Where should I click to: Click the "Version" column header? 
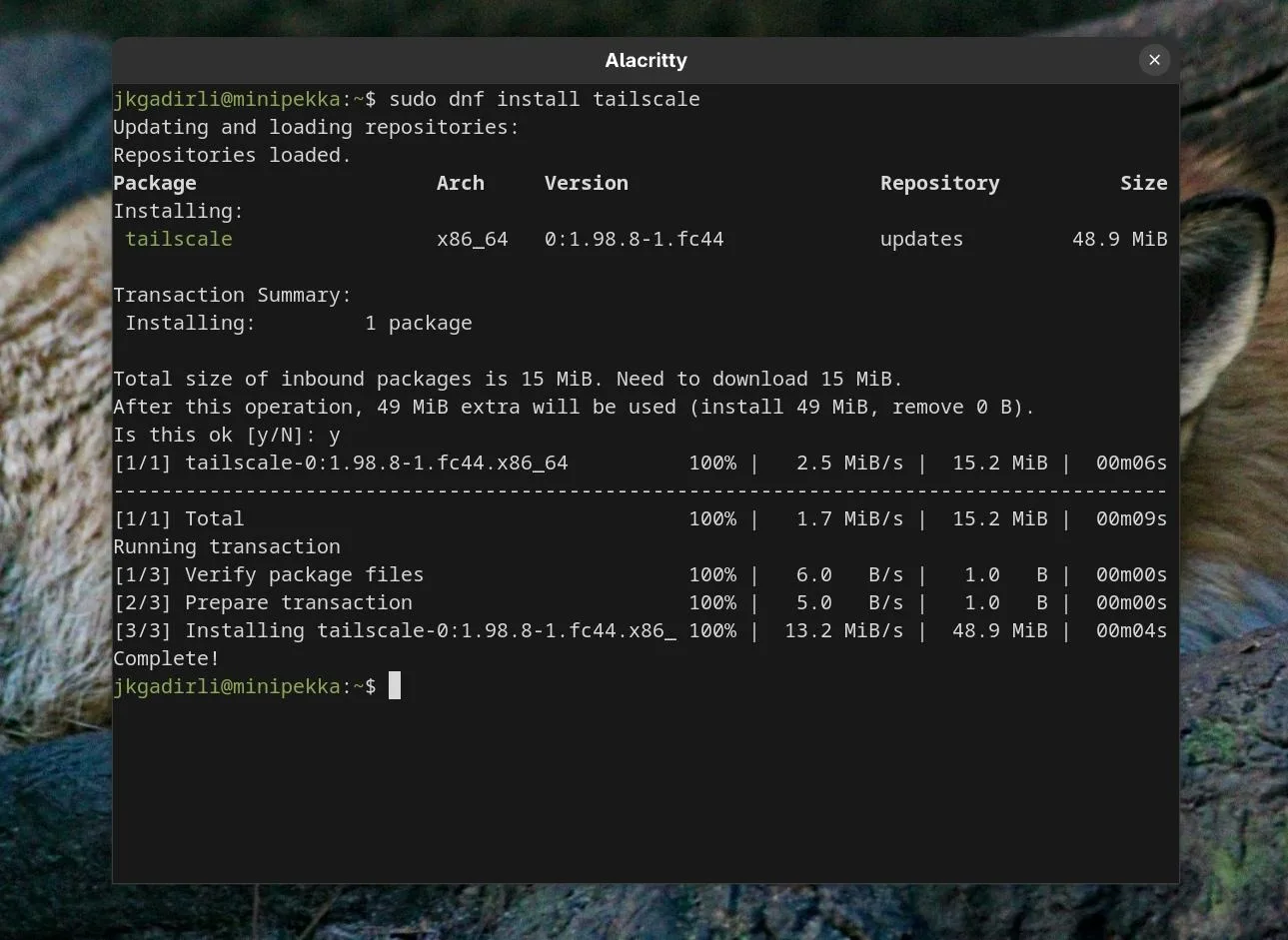coord(587,183)
